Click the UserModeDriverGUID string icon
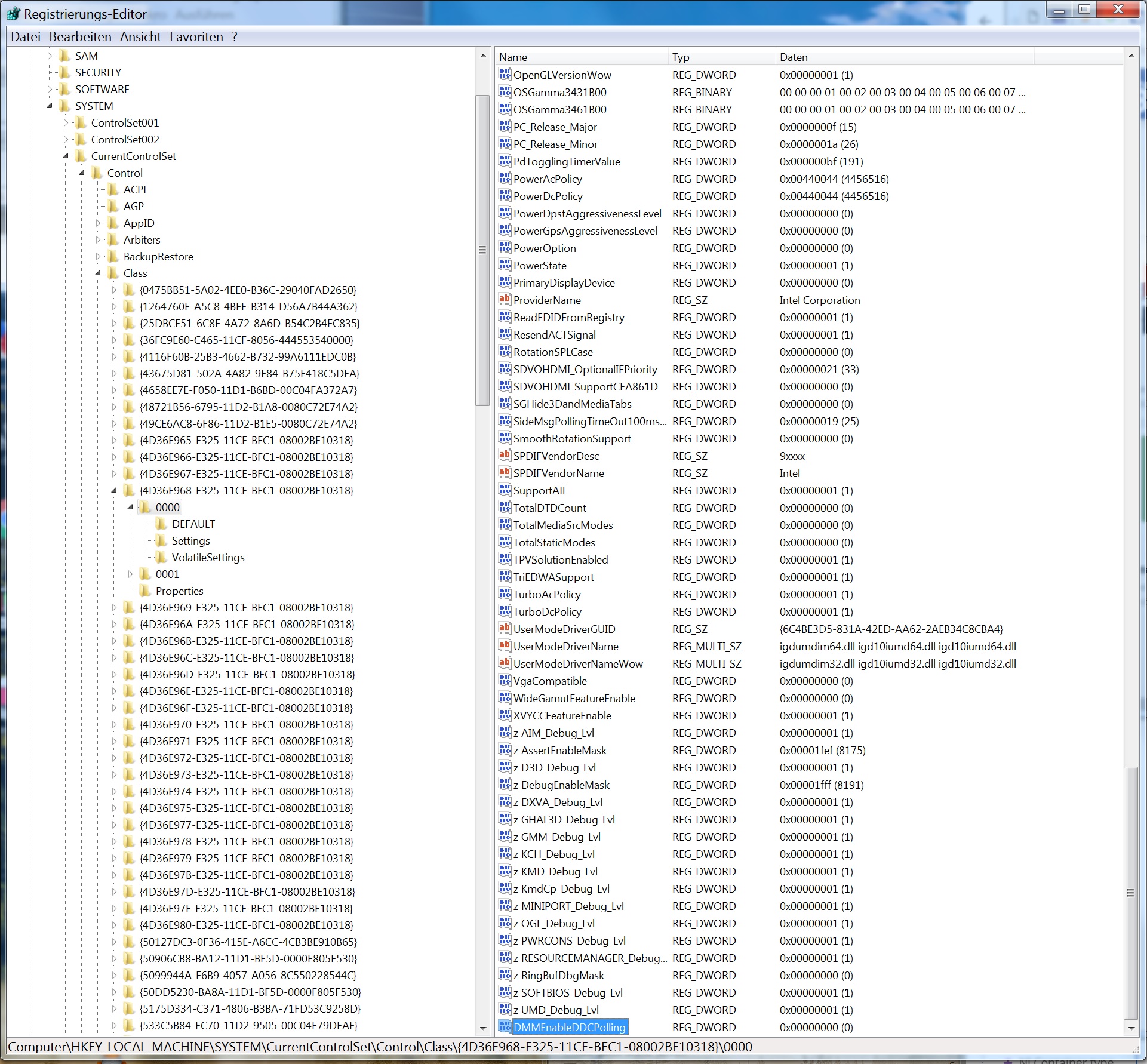 [x=505, y=629]
